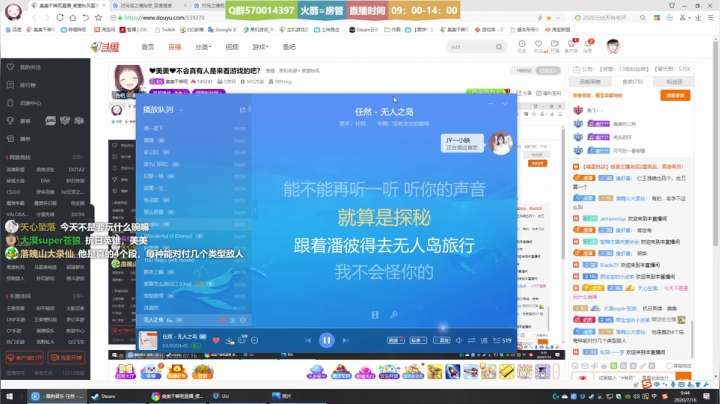Click the 客户端打开 sidebar button

24,358
